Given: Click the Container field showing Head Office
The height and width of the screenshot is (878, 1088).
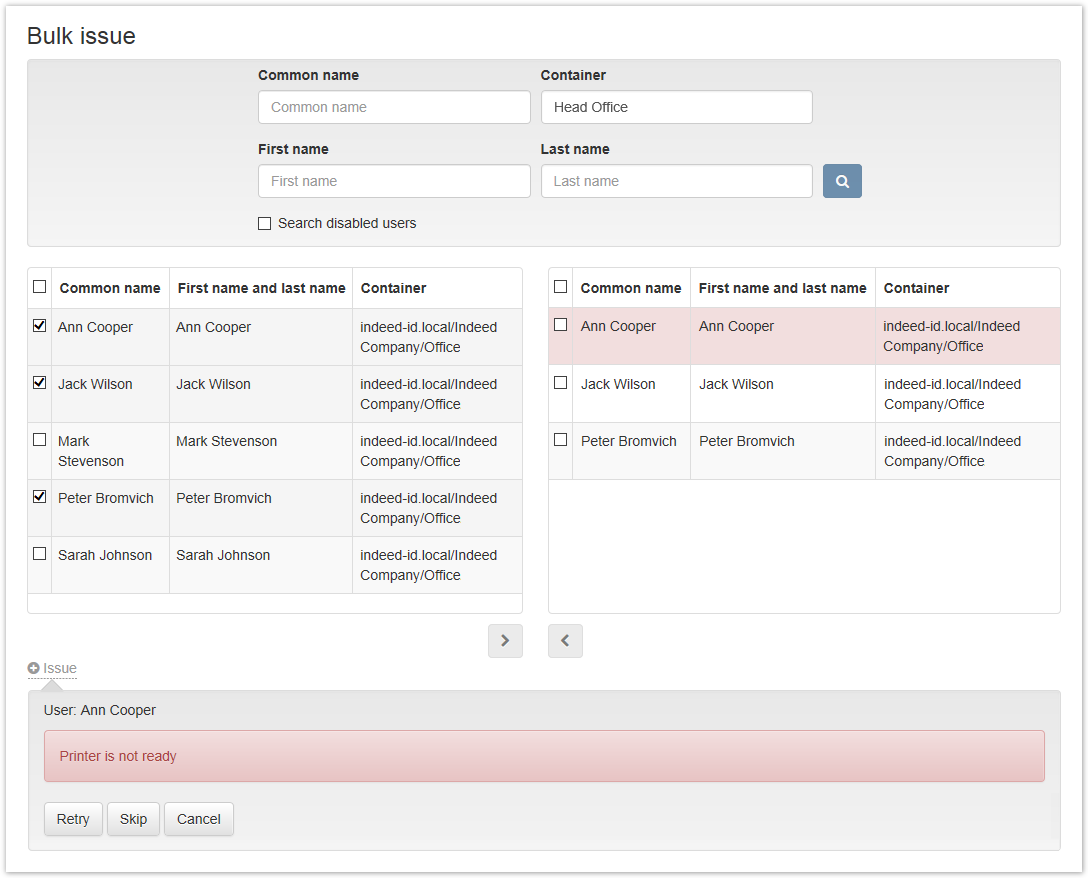Looking at the screenshot, I should tap(676, 107).
